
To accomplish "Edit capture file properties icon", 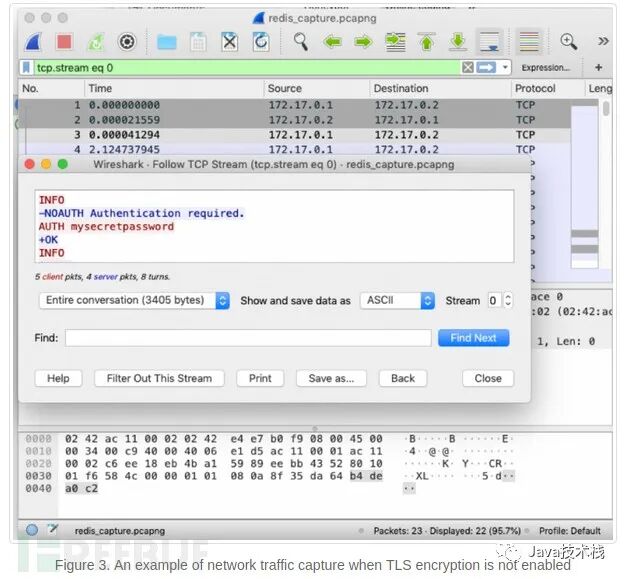I will [x=52, y=530].
